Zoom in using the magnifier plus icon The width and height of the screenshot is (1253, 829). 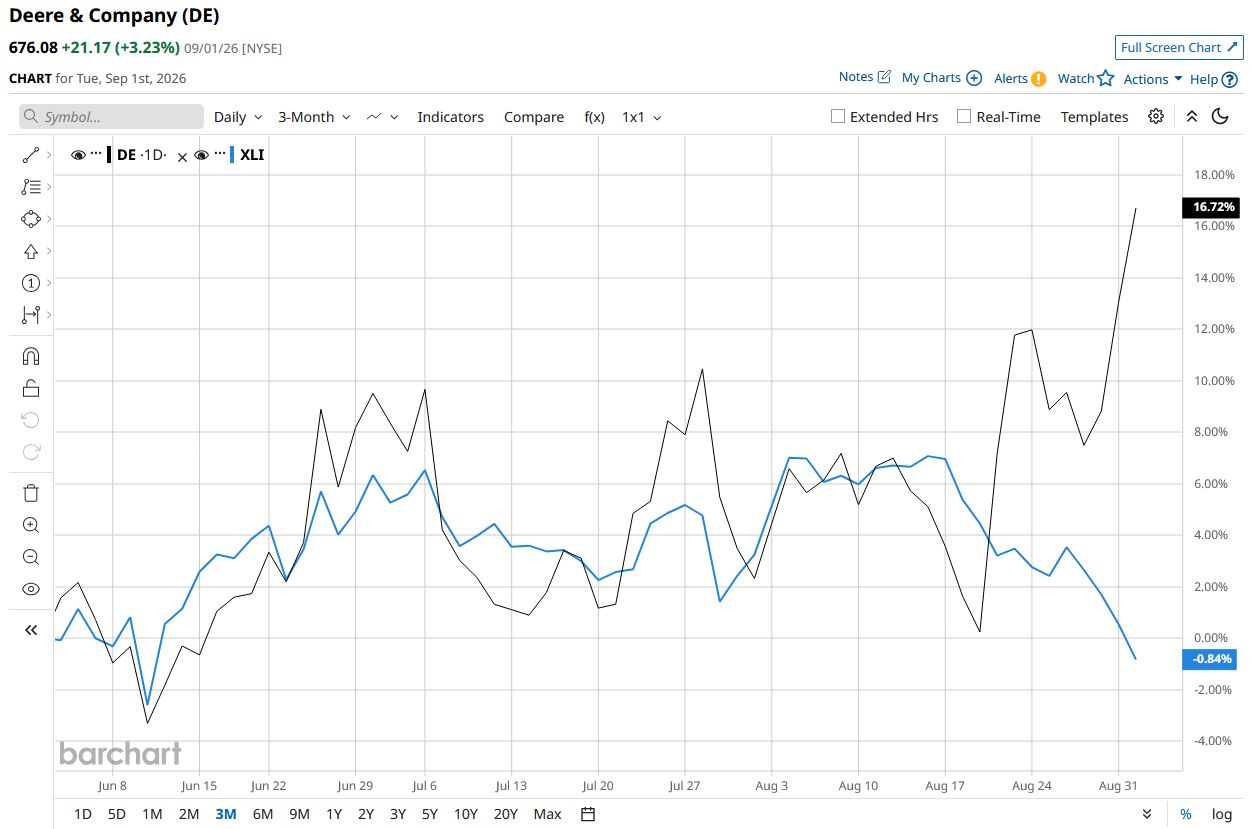[30, 525]
